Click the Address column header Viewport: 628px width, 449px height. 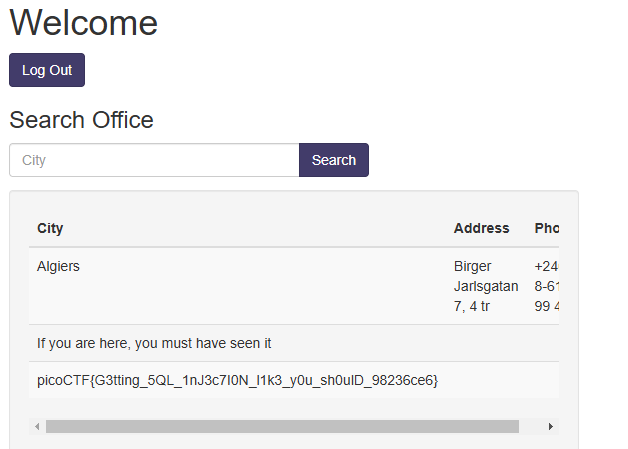[481, 228]
